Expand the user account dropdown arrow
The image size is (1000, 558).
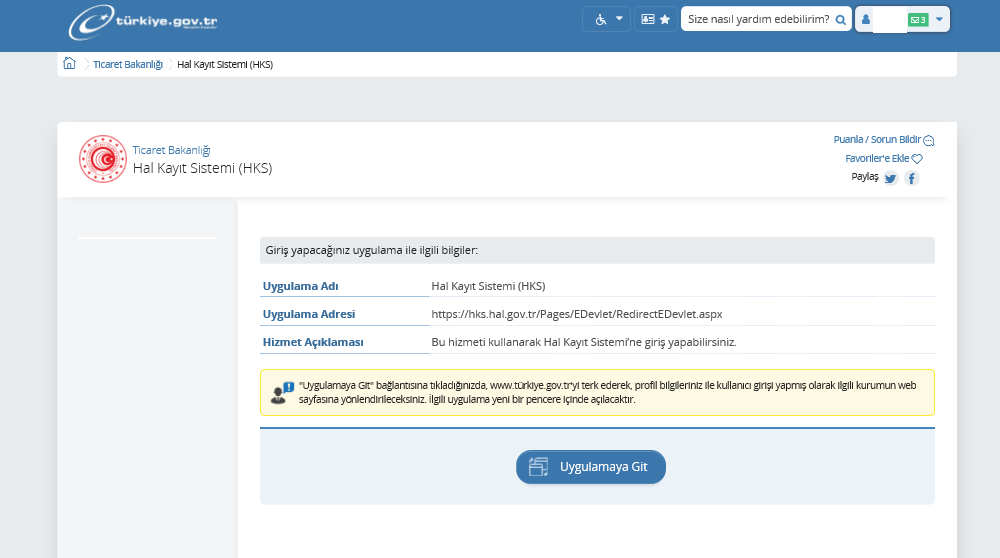coord(939,19)
